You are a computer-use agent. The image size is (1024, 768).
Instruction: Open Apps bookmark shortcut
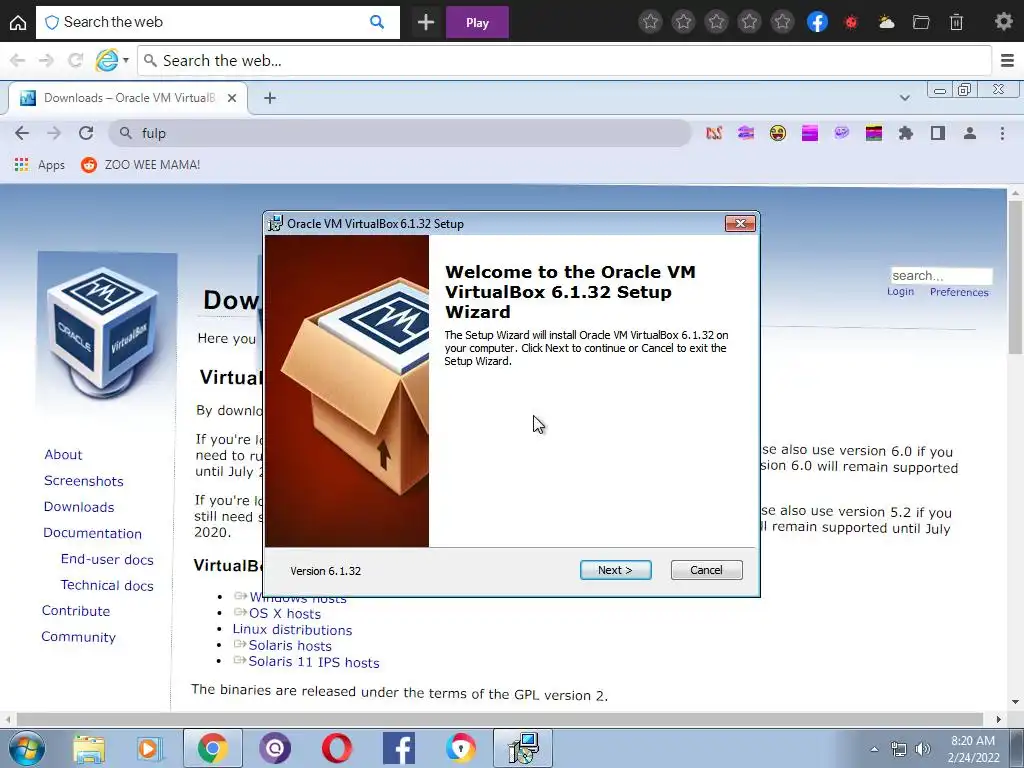coord(39,165)
